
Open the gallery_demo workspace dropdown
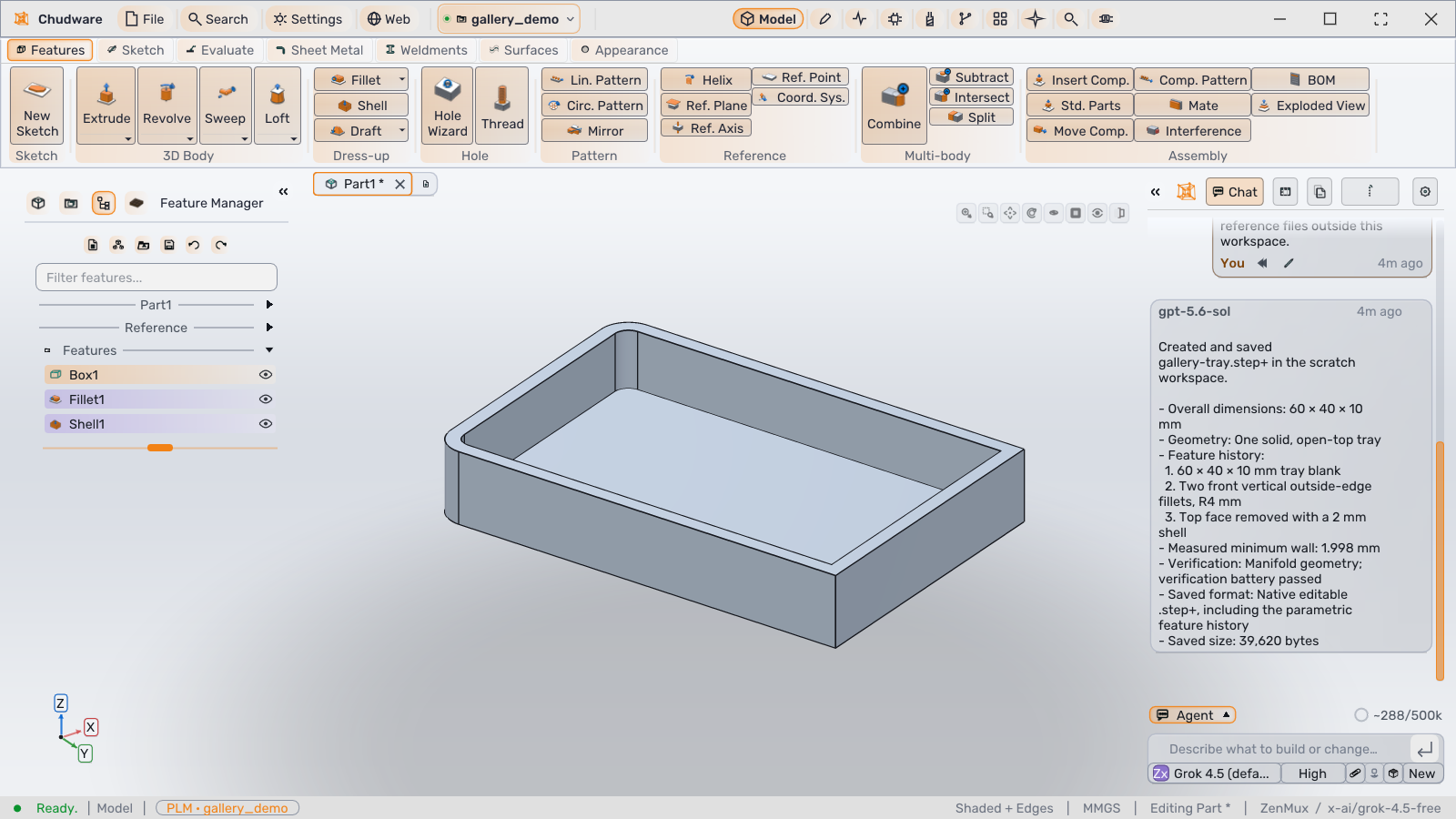pyautogui.click(x=509, y=19)
